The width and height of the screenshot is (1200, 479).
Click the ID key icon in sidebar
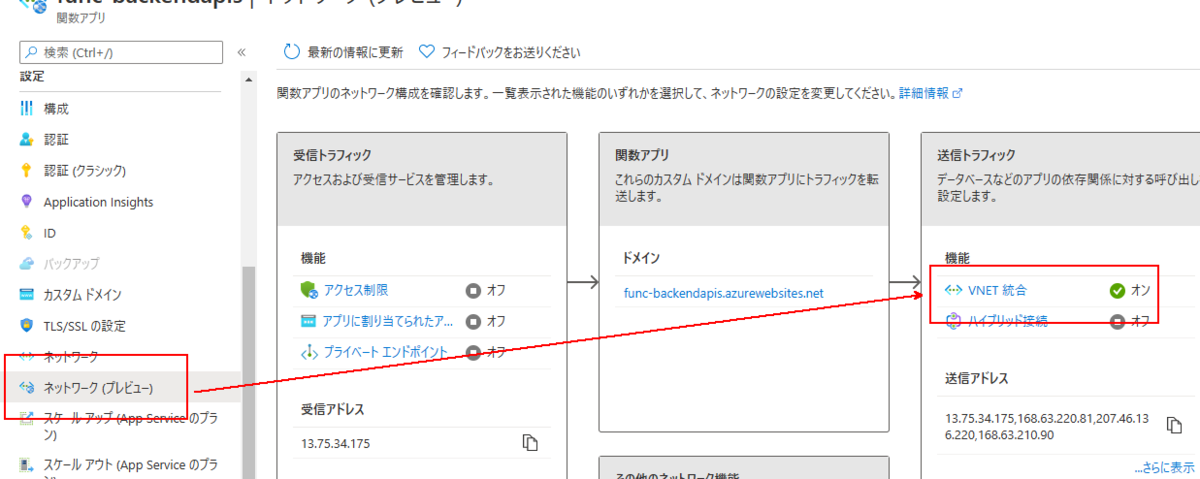27,233
